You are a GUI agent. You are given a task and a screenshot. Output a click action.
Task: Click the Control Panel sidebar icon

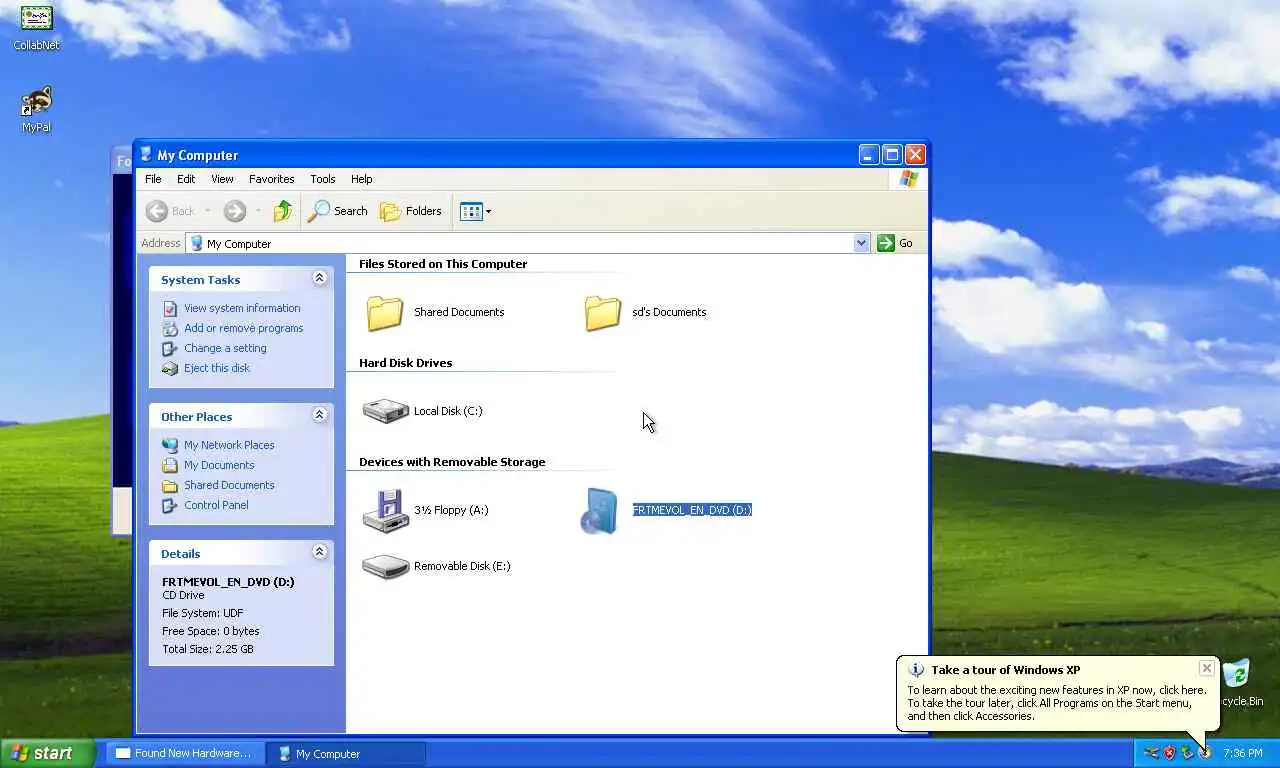pos(170,505)
